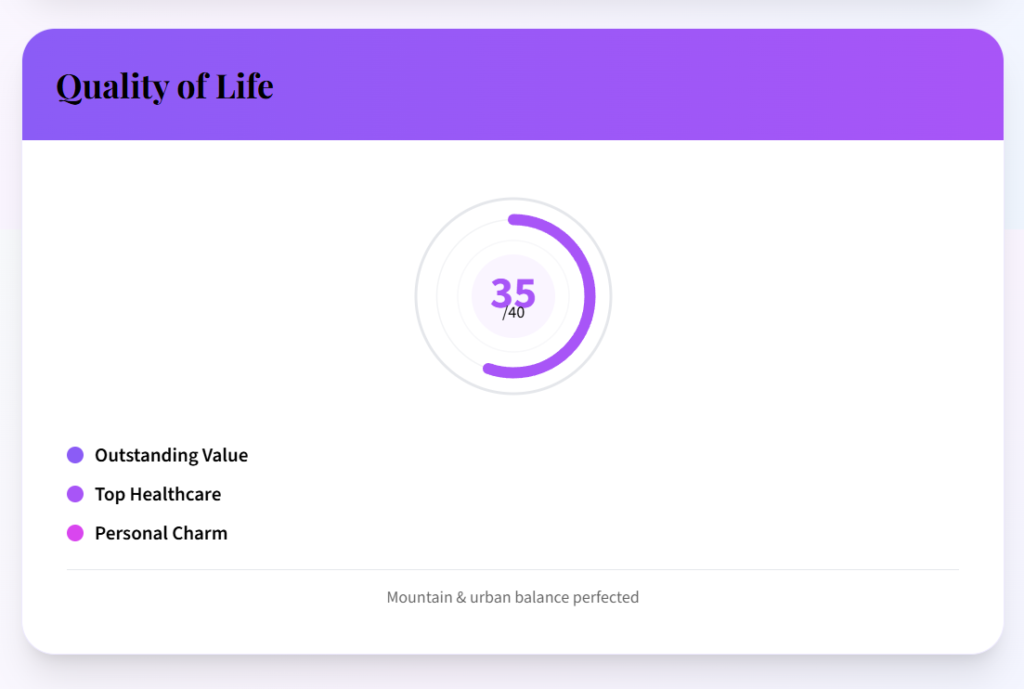The image size is (1024, 689).
Task: Click the divider line above the footer caption
Action: point(513,570)
